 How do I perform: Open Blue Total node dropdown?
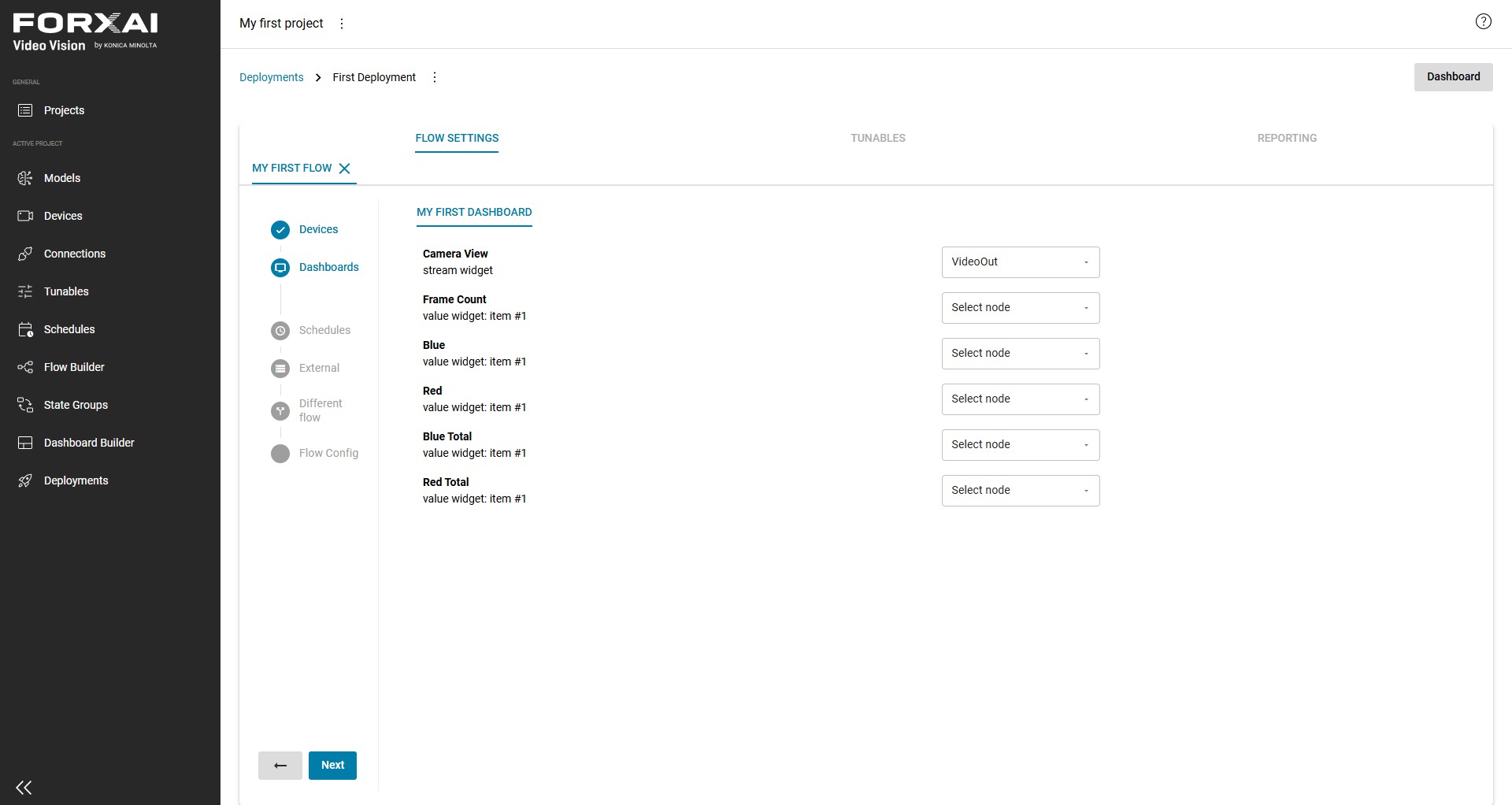pyautogui.click(x=1021, y=445)
